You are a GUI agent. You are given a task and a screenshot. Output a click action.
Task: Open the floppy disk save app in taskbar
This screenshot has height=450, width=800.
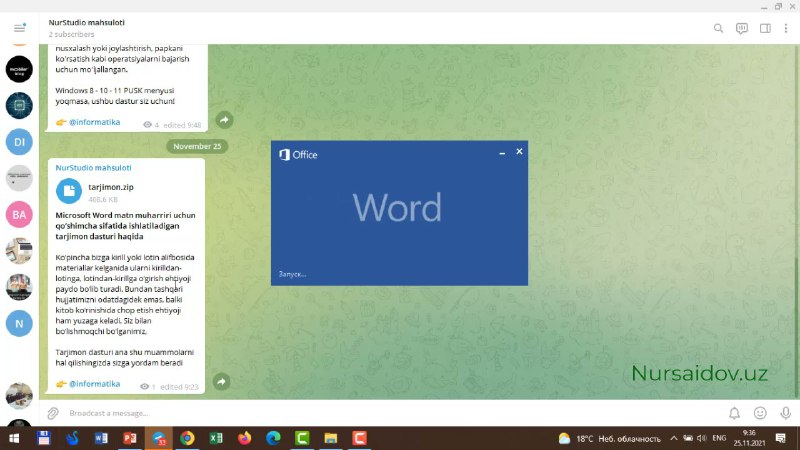click(x=43, y=438)
